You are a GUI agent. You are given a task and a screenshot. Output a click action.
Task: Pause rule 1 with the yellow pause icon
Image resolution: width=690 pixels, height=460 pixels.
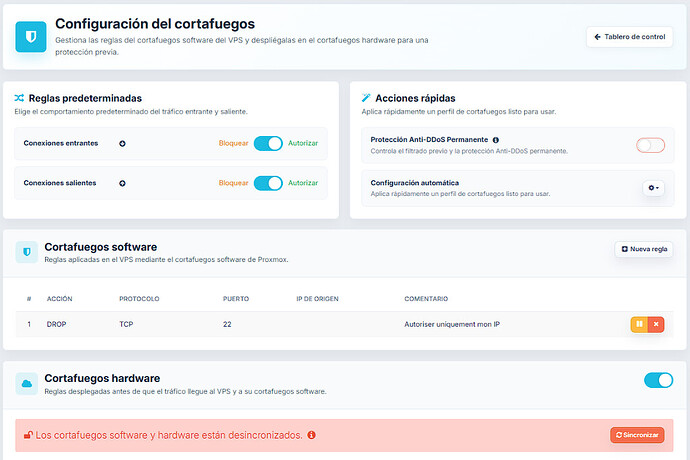(x=639, y=324)
